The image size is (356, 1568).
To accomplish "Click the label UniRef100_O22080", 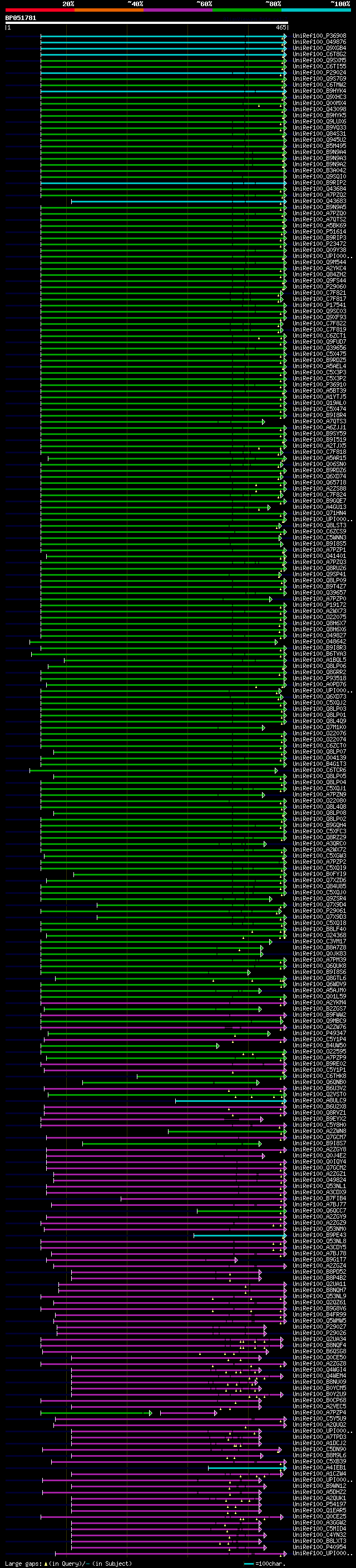I will click(319, 800).
